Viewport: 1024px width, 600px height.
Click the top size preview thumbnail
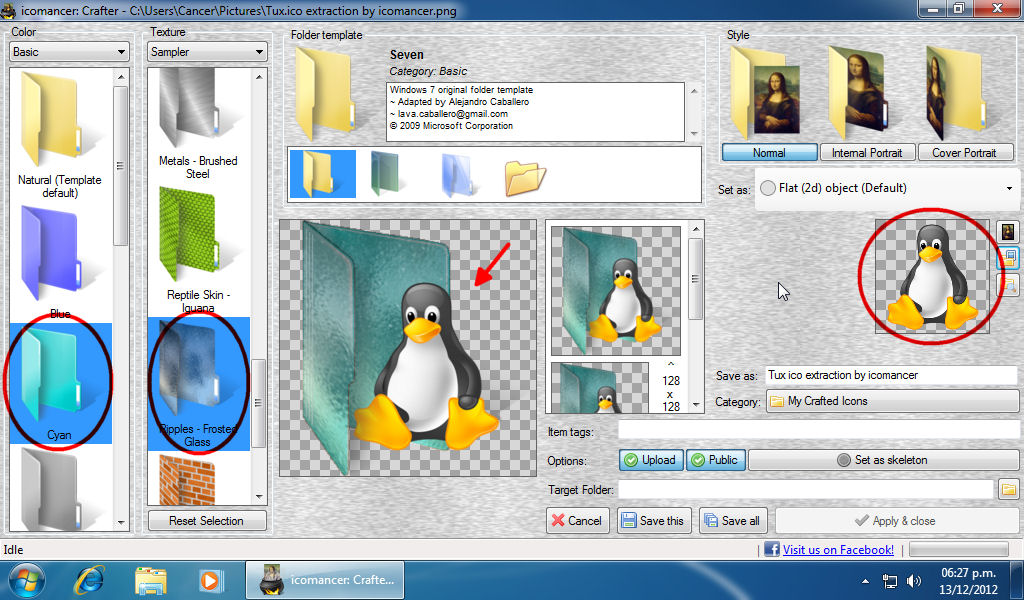coord(616,291)
